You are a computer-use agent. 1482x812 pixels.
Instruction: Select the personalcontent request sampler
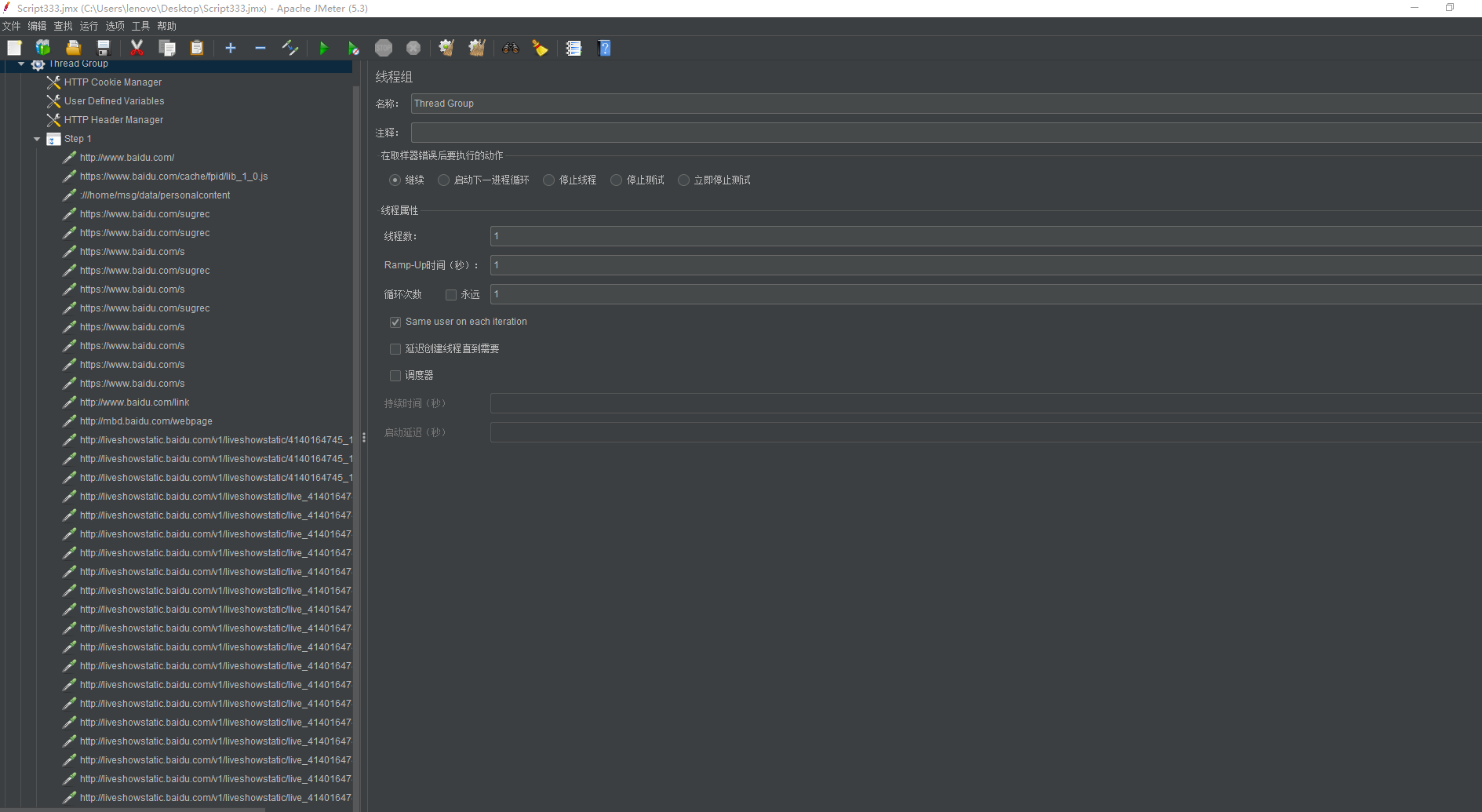(x=155, y=195)
